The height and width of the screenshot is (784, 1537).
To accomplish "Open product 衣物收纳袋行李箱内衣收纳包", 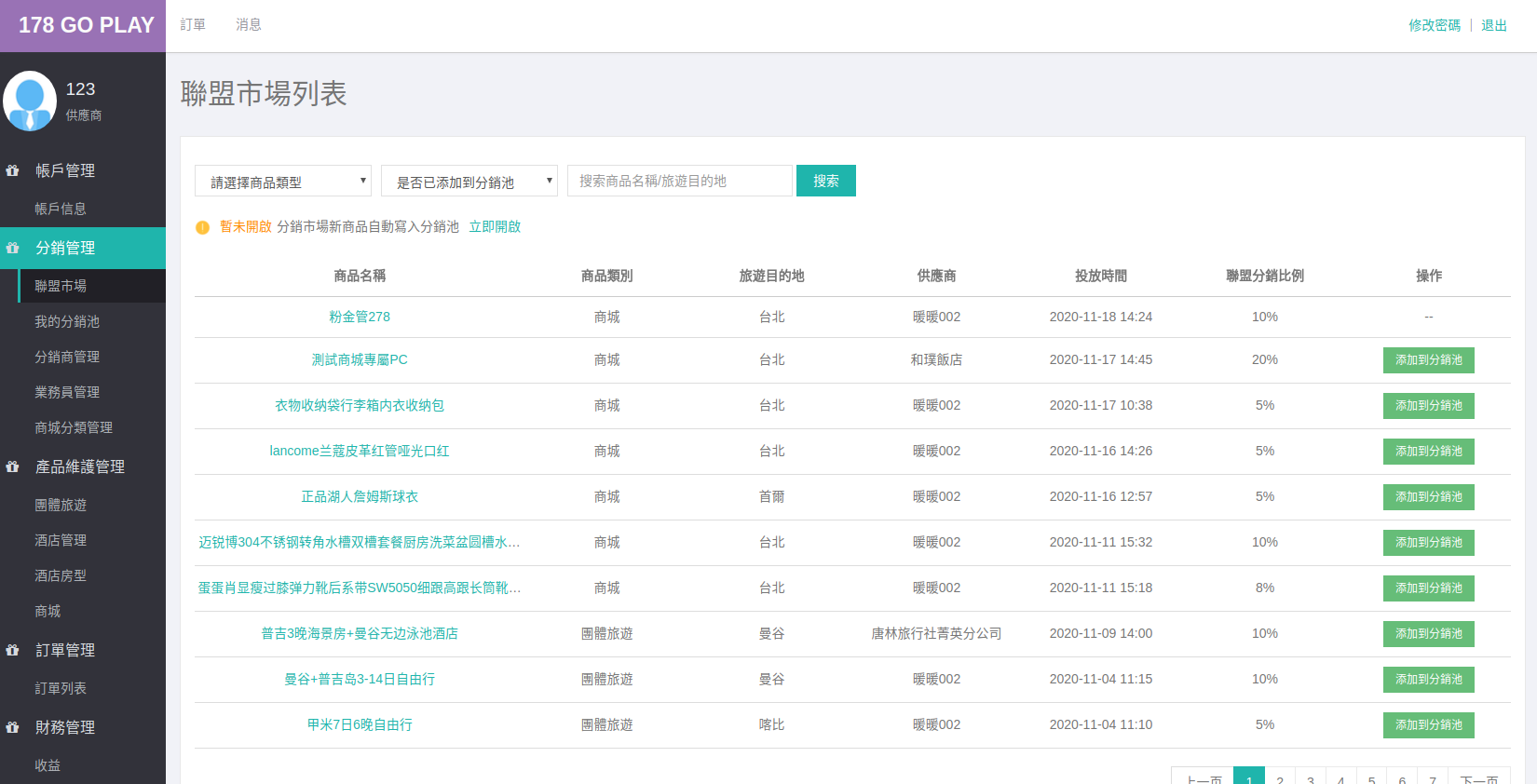I will 360,405.
